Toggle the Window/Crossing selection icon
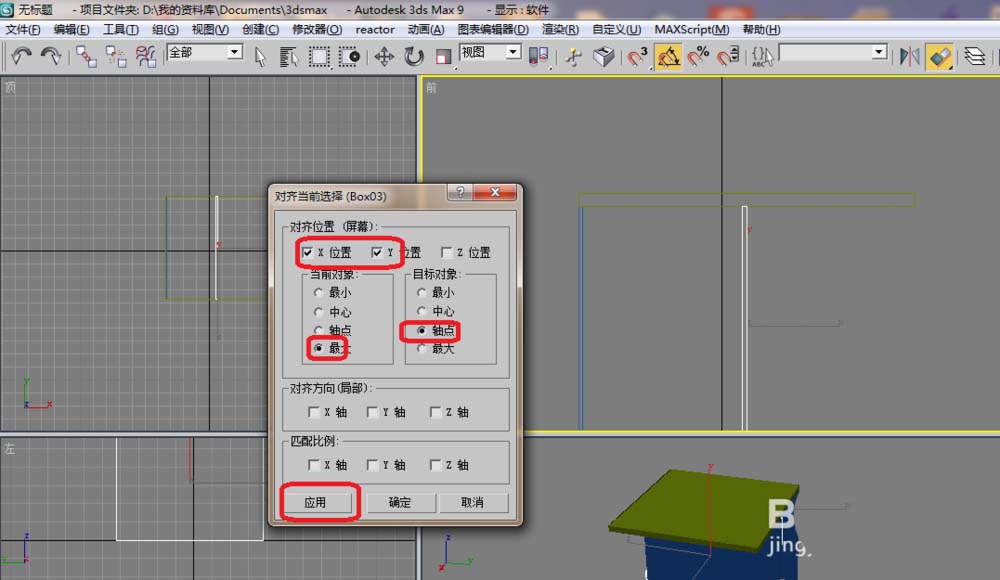This screenshot has width=1000, height=580. 349,56
